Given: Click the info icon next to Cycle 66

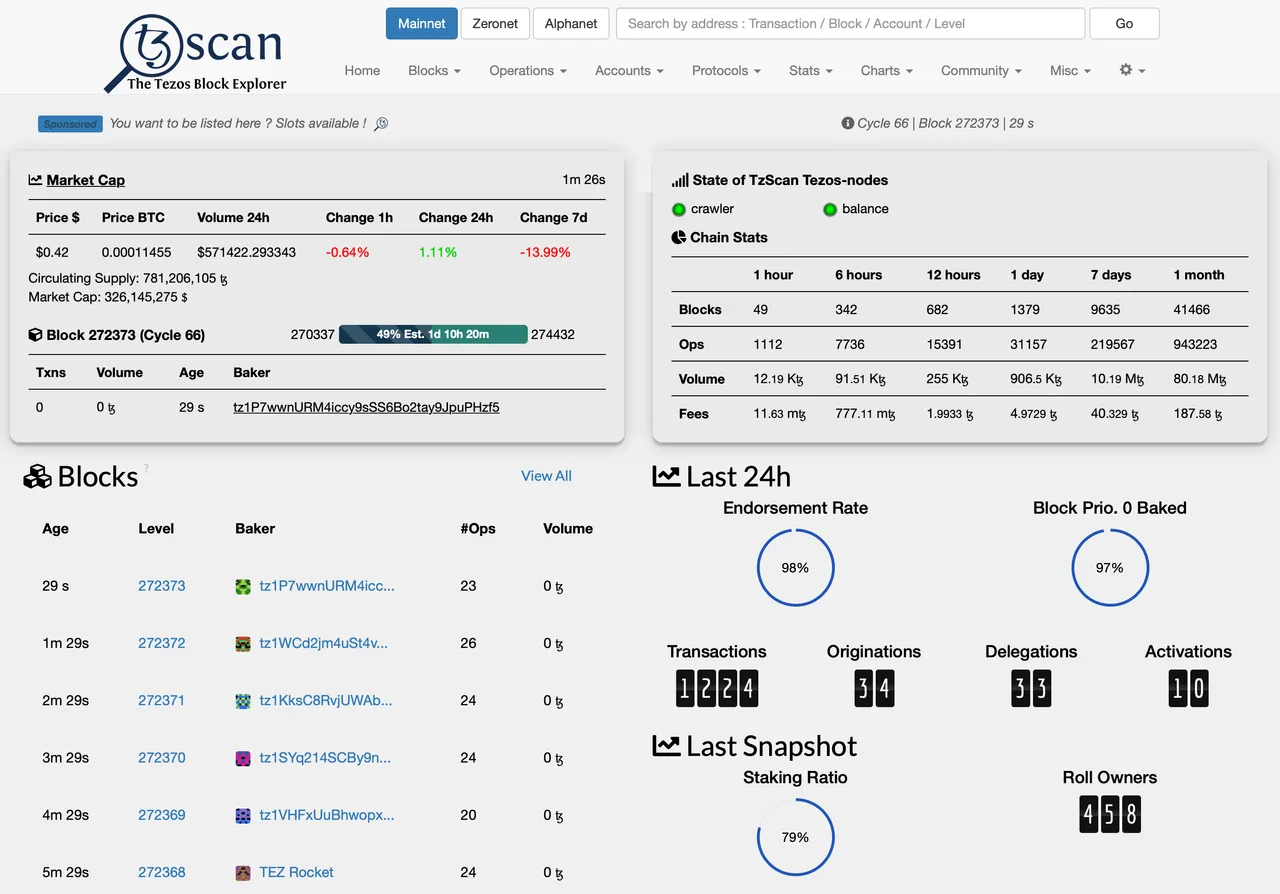Looking at the screenshot, I should pyautogui.click(x=848, y=123).
